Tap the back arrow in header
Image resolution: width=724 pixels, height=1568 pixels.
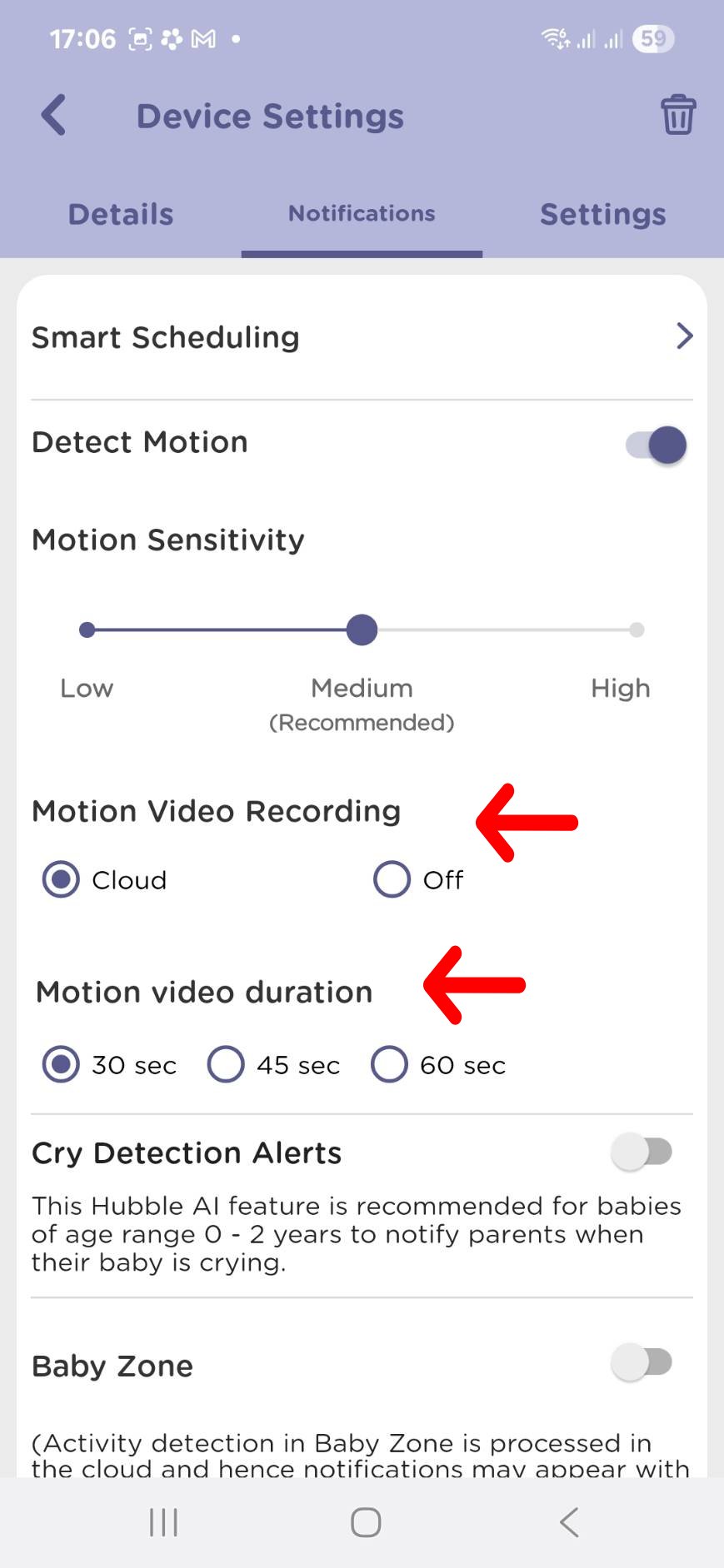click(x=54, y=115)
